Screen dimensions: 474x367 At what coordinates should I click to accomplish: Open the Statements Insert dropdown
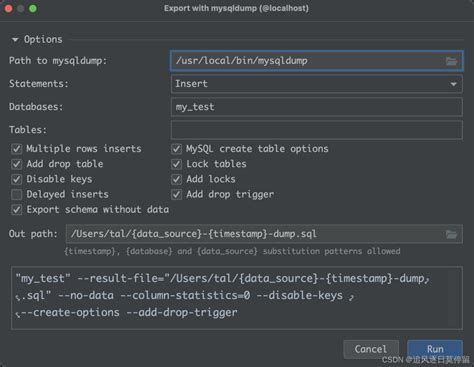coord(317,84)
